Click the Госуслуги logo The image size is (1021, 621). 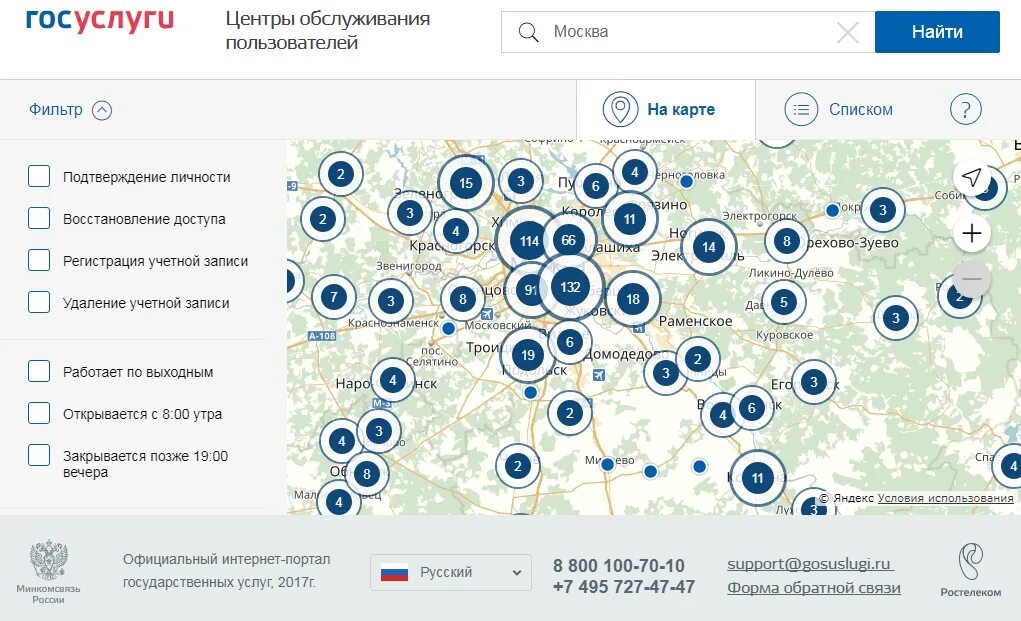[100, 20]
